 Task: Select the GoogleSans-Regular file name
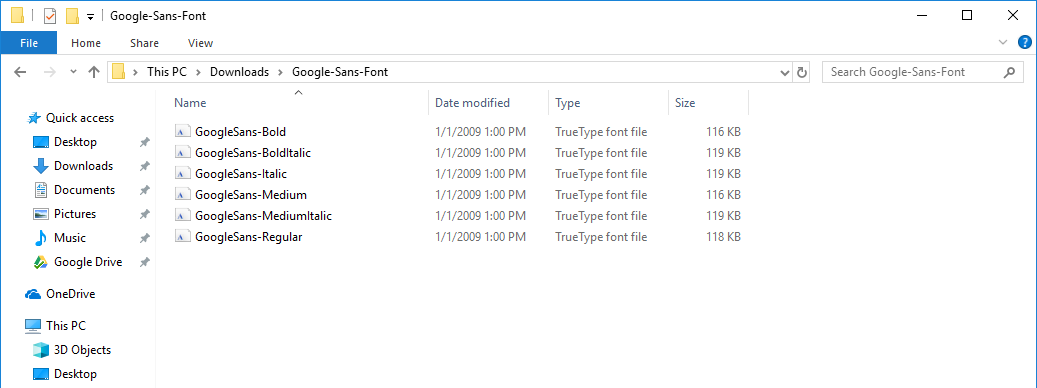point(249,237)
